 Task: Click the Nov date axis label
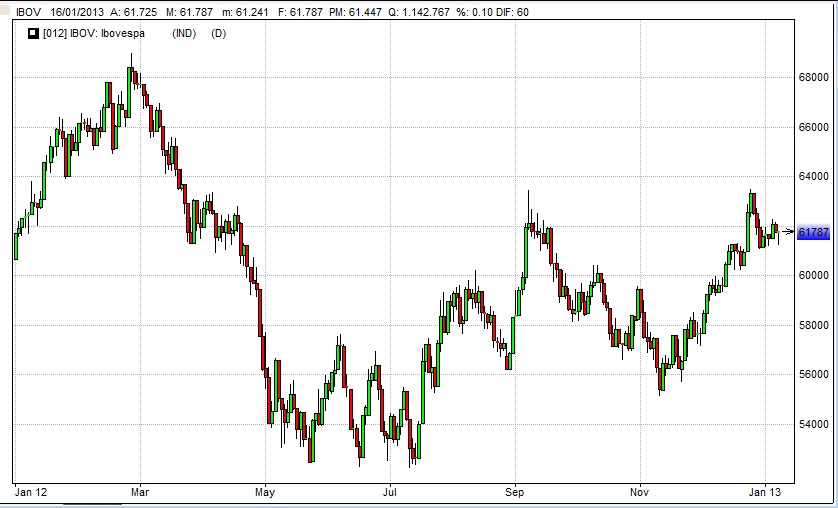640,492
